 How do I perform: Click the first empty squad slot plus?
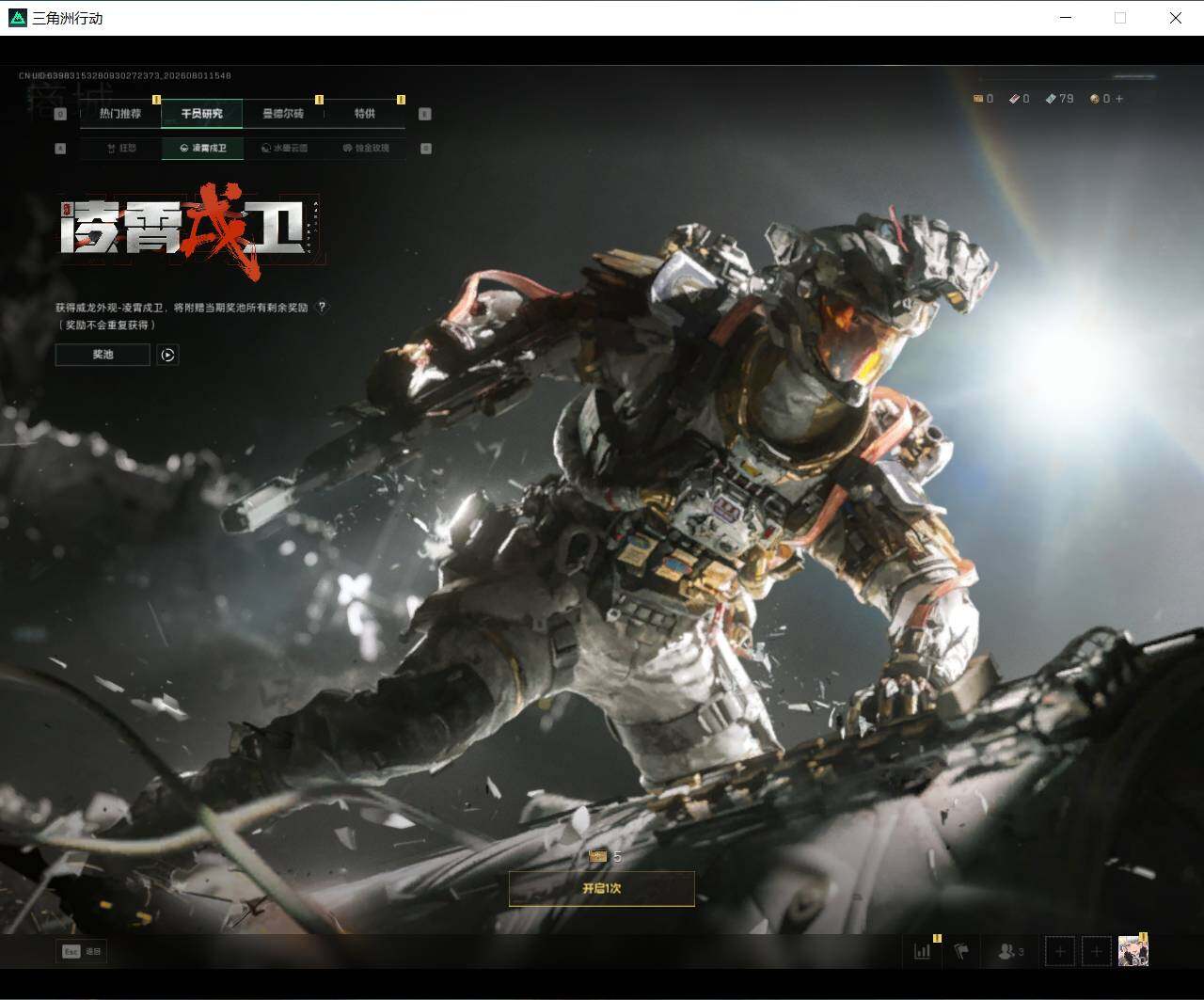point(1060,951)
